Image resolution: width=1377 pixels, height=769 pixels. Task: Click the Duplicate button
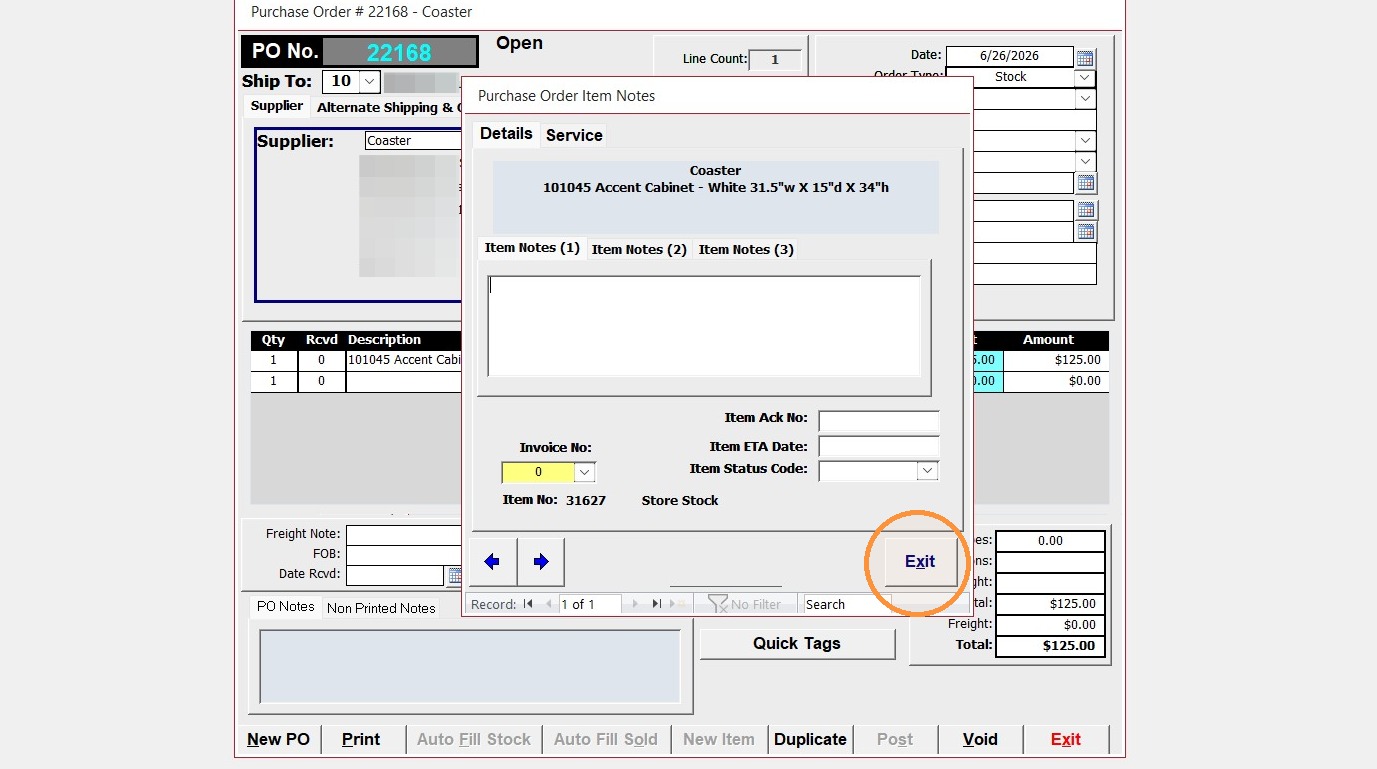pyautogui.click(x=810, y=740)
